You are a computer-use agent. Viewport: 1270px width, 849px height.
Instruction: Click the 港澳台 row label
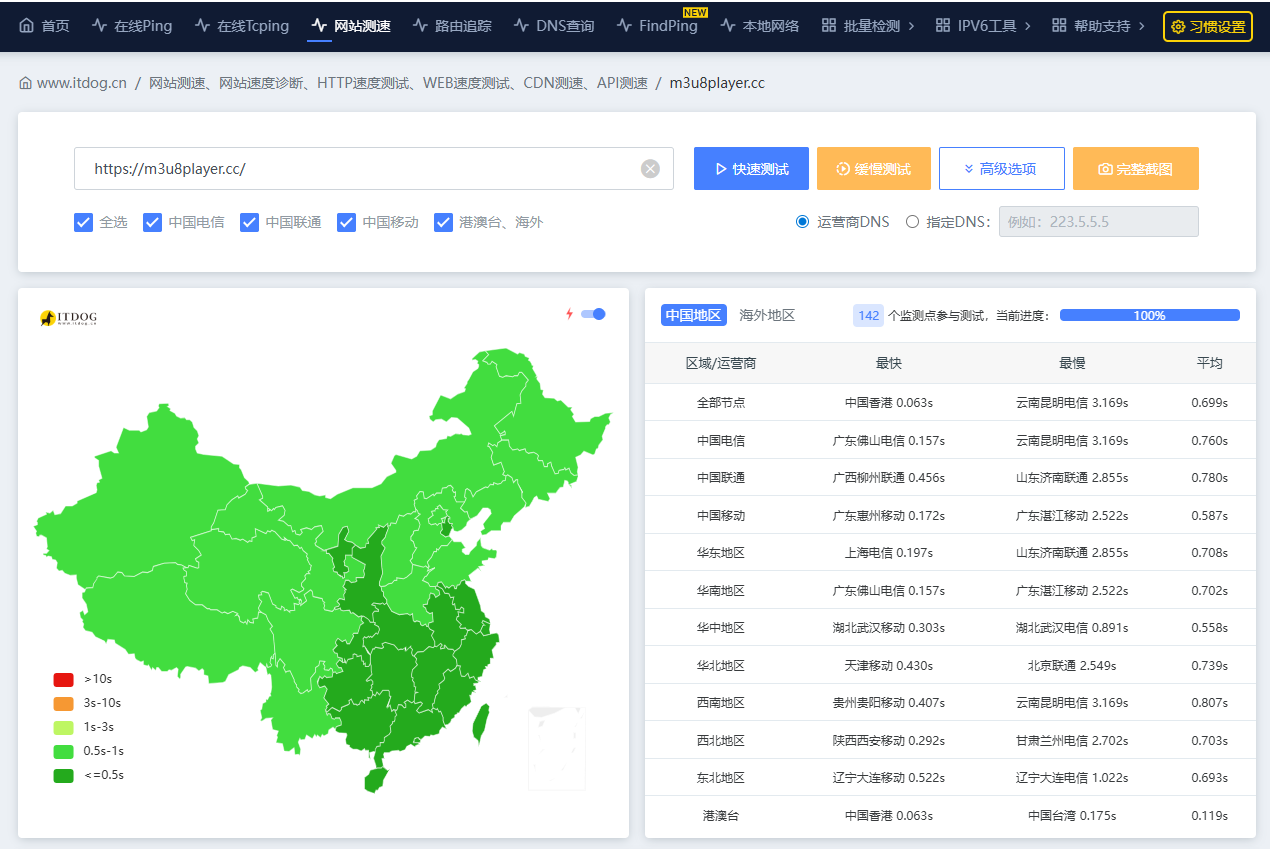pyautogui.click(x=720, y=815)
